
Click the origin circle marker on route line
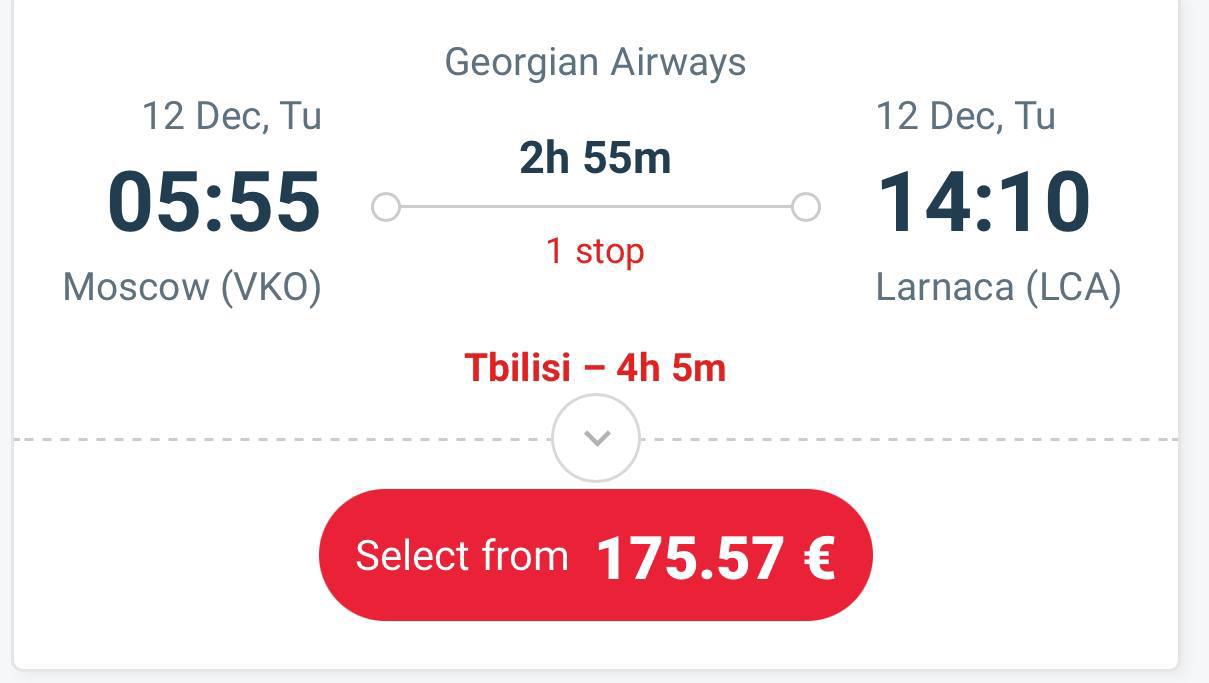click(386, 207)
